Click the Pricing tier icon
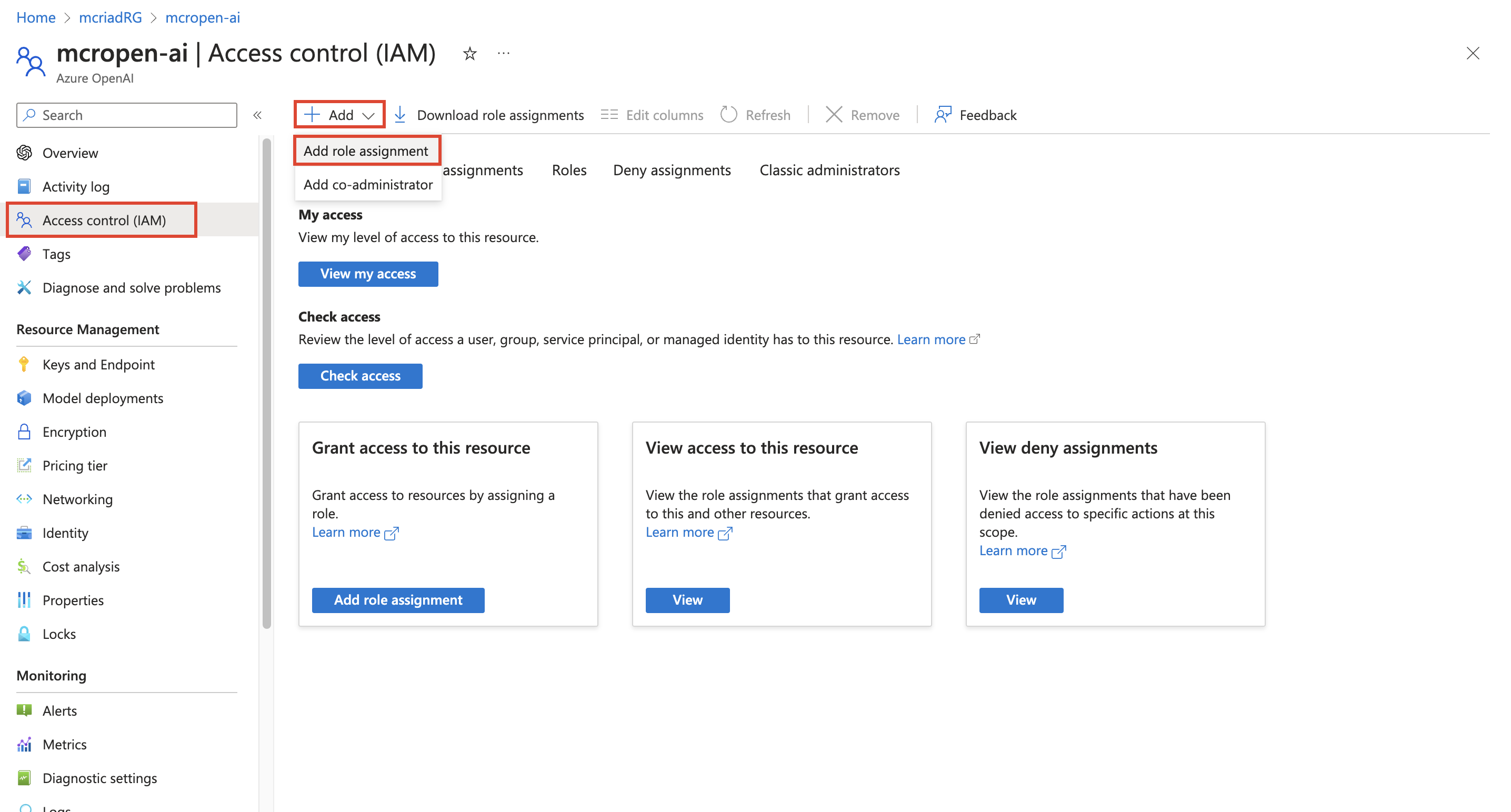The height and width of the screenshot is (812, 1511). pos(24,465)
